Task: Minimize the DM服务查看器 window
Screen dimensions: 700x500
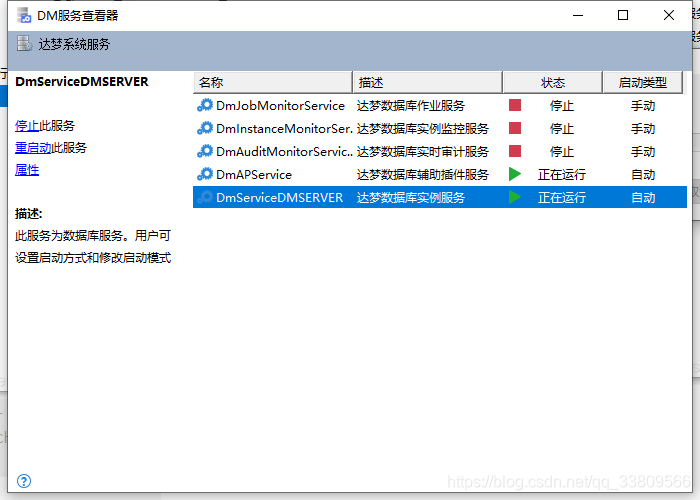Action: pos(578,15)
